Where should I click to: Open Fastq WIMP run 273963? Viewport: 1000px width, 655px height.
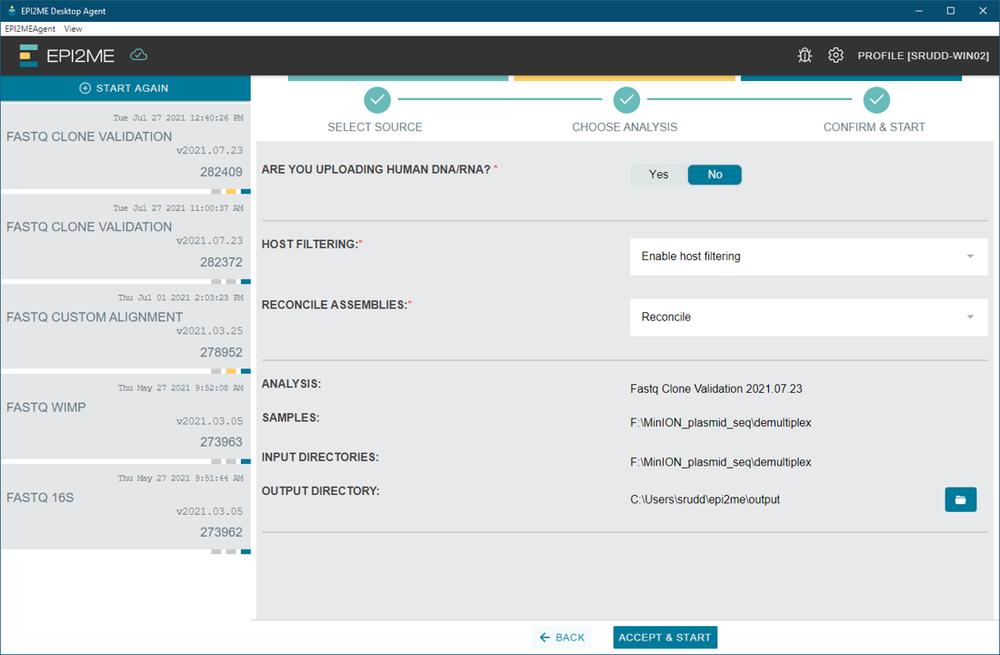click(x=126, y=416)
